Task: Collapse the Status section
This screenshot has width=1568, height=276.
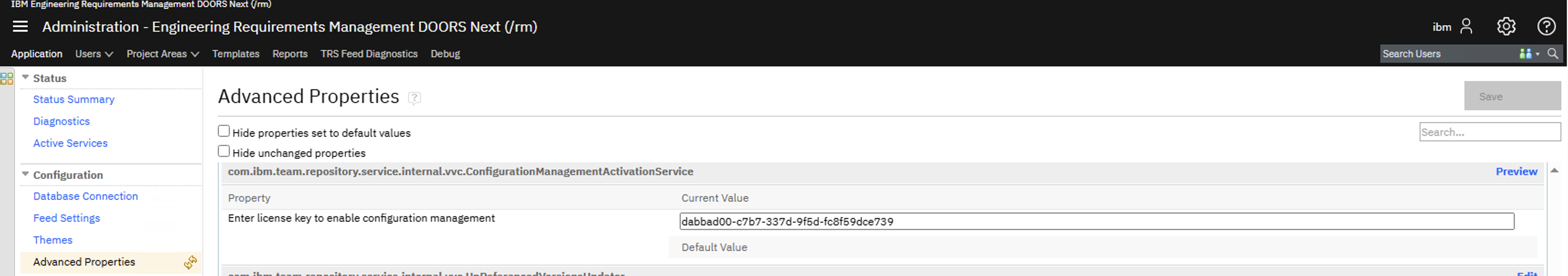Action: tap(26, 77)
